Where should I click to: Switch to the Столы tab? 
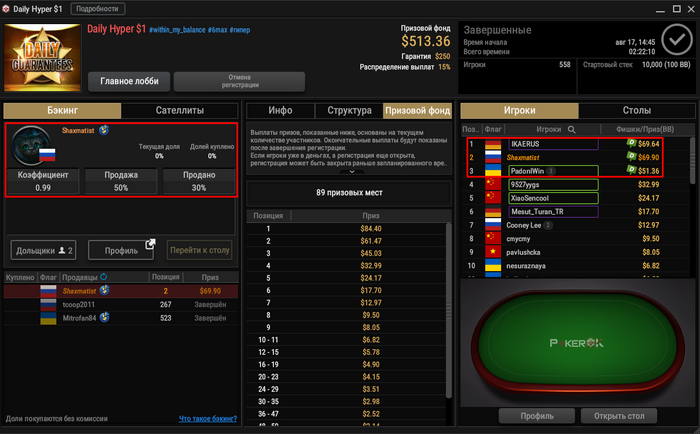(x=637, y=110)
